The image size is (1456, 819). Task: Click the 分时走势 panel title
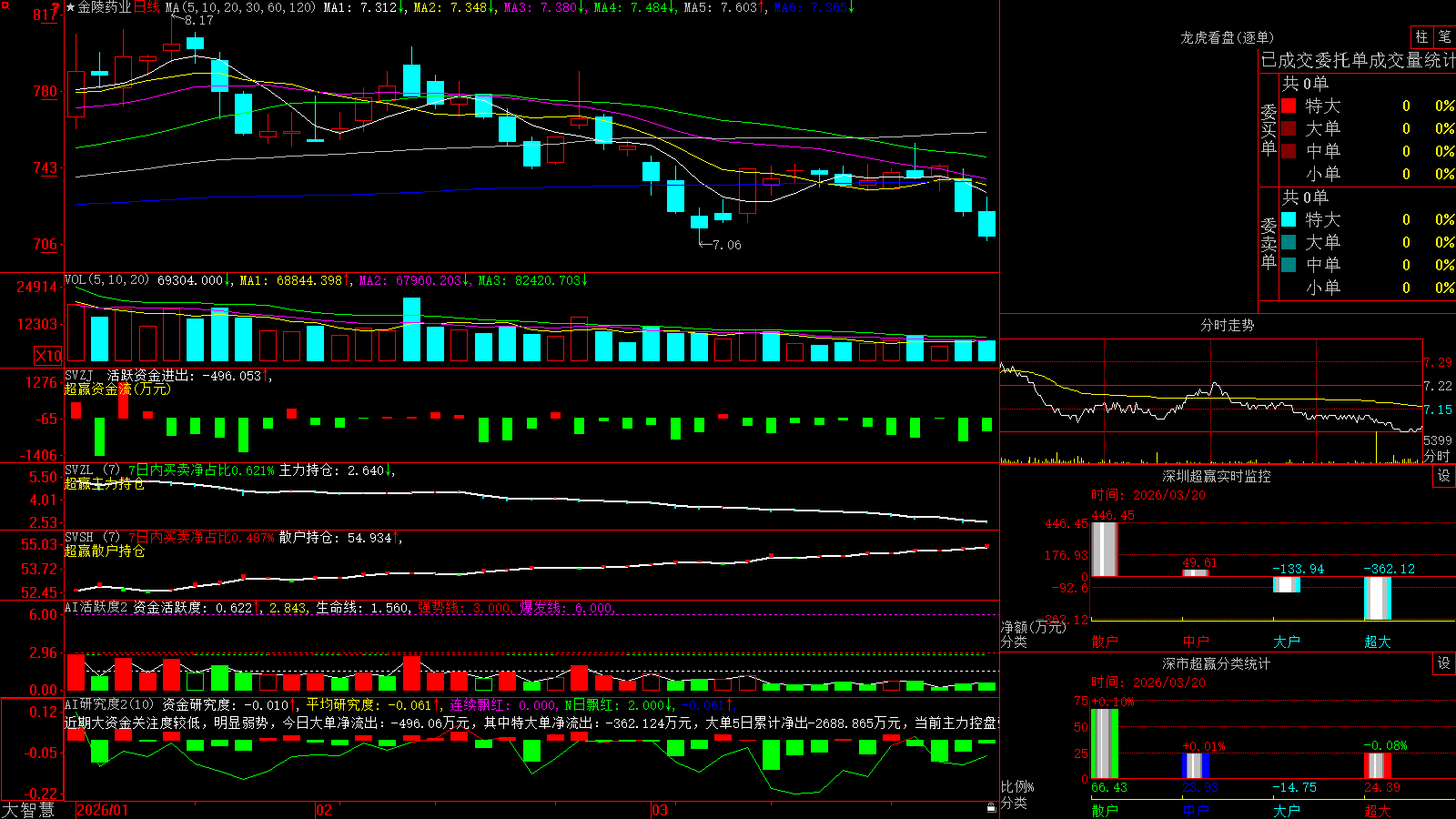coord(1227,325)
